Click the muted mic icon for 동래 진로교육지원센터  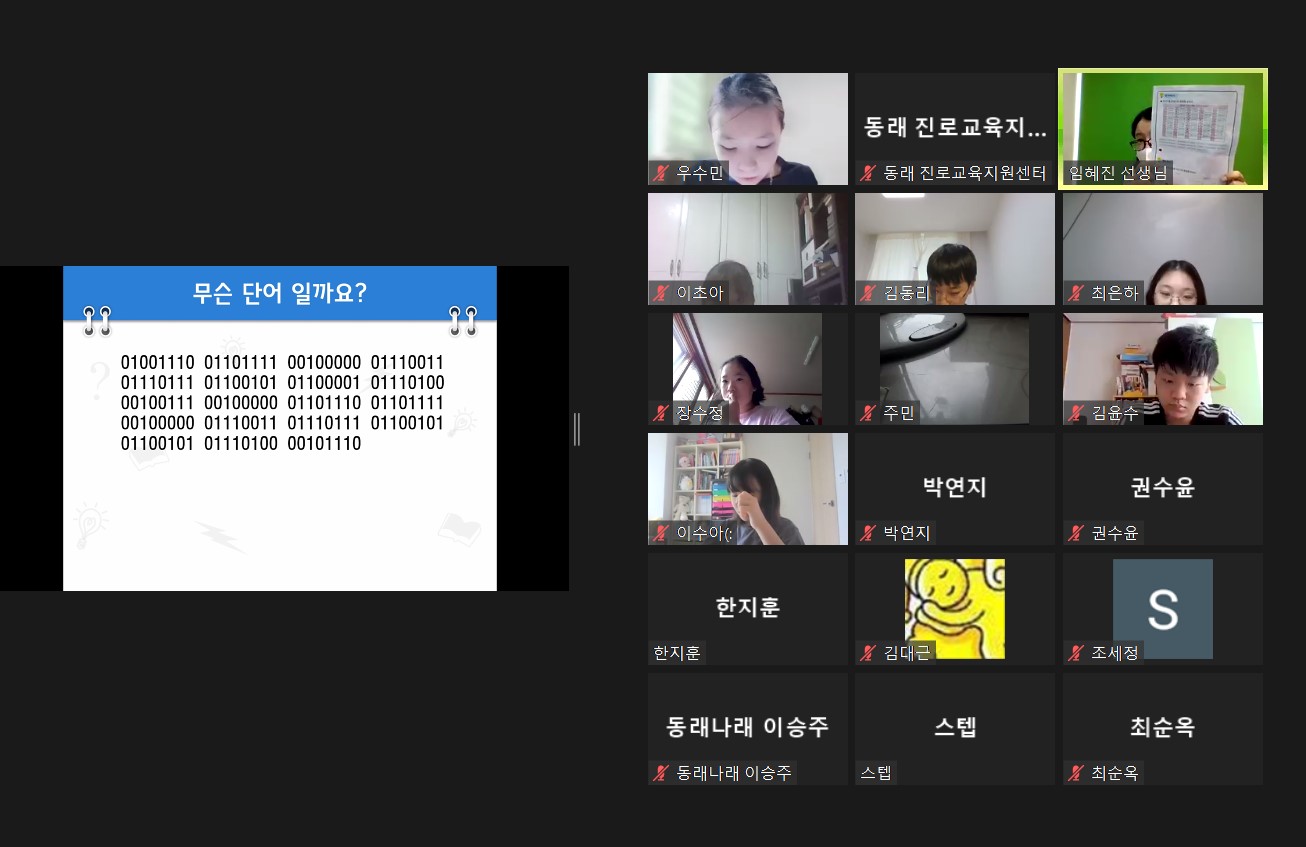pos(868,173)
